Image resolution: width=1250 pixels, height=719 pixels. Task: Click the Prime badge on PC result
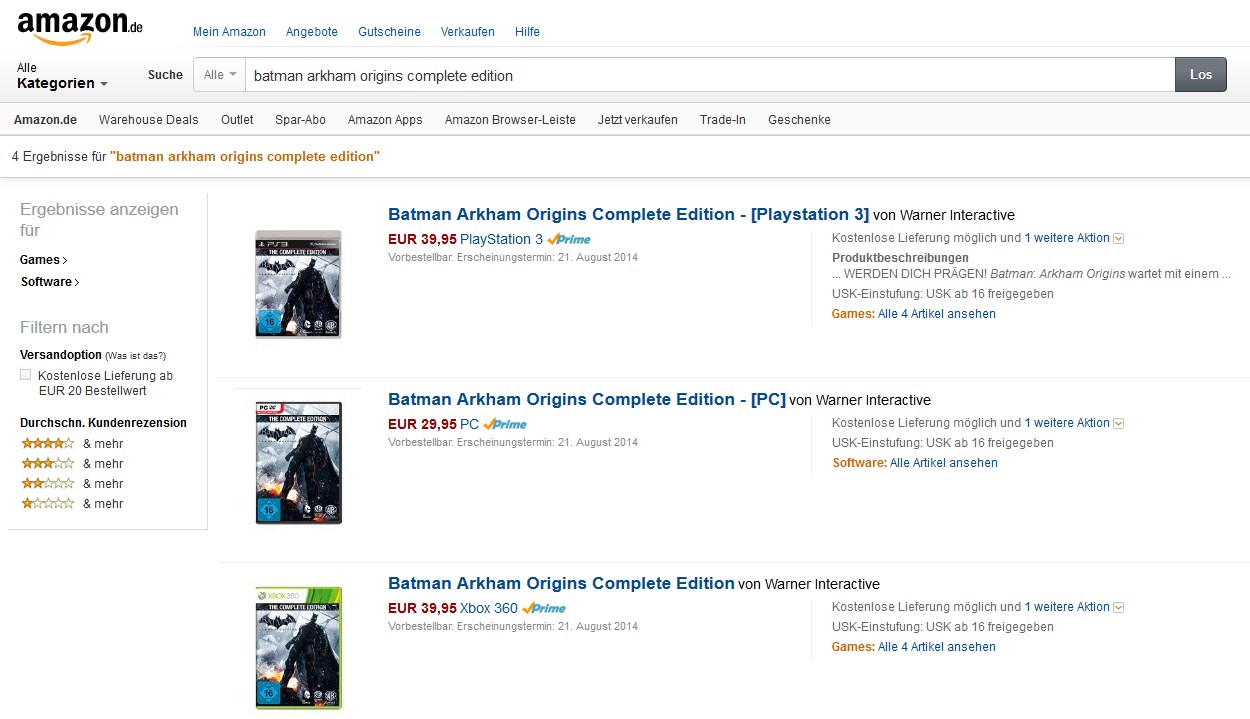click(505, 424)
